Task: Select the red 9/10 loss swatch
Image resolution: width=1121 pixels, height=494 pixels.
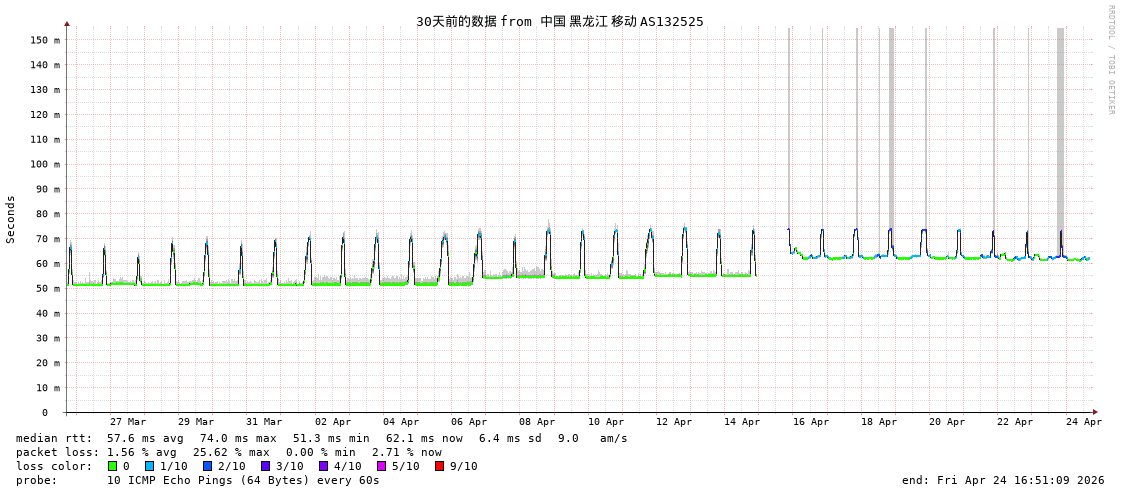Action: (x=440, y=466)
